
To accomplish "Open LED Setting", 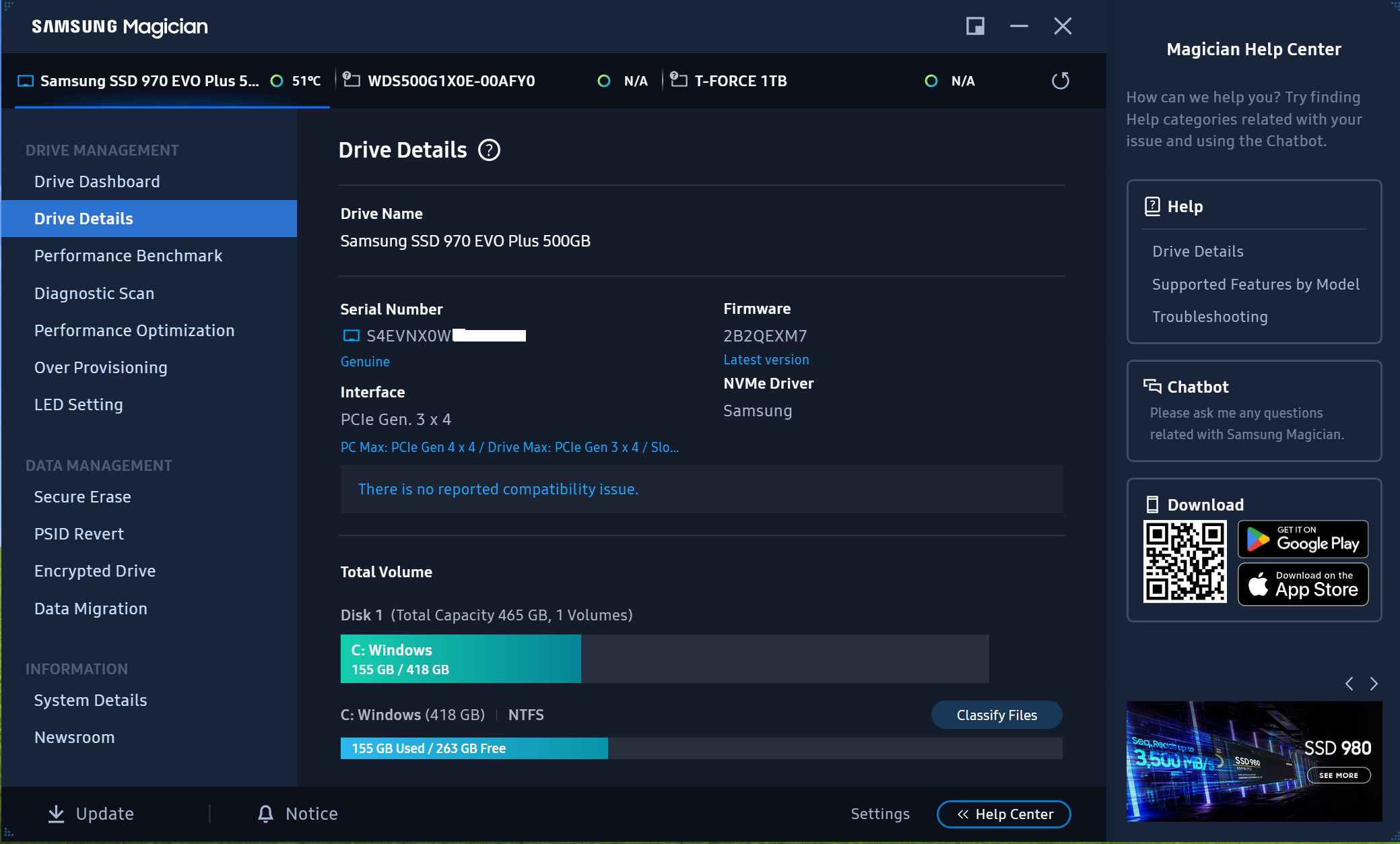I will 149,405.
